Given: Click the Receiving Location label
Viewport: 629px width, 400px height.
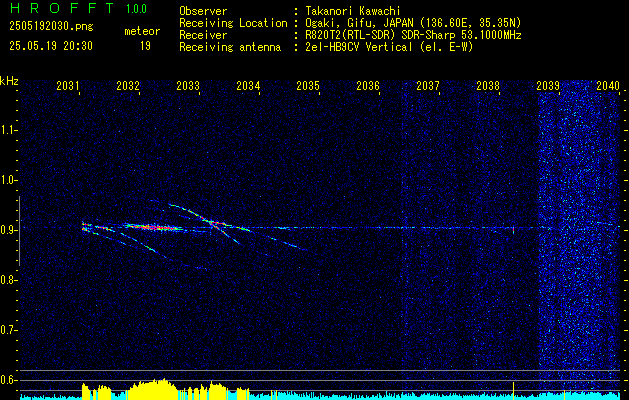Looking at the screenshot, I should point(233,23).
